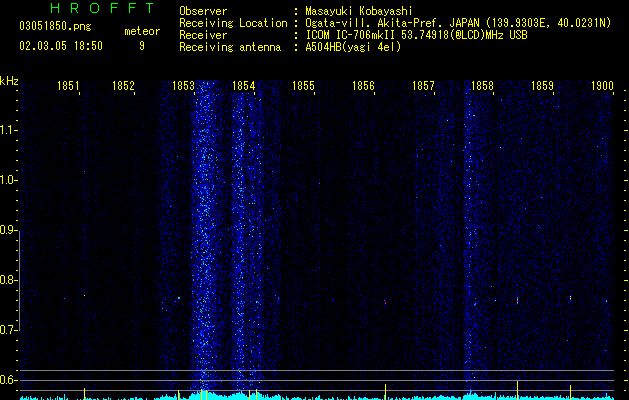This screenshot has height=400, width=629.
Task: Click the 'meteor' count label
Action: click(x=142, y=31)
